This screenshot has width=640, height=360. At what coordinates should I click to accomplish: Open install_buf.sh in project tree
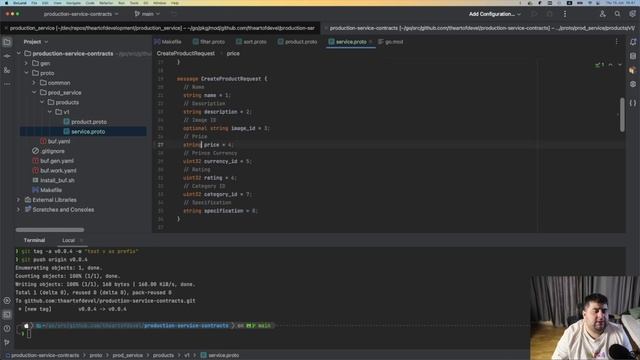click(x=53, y=180)
